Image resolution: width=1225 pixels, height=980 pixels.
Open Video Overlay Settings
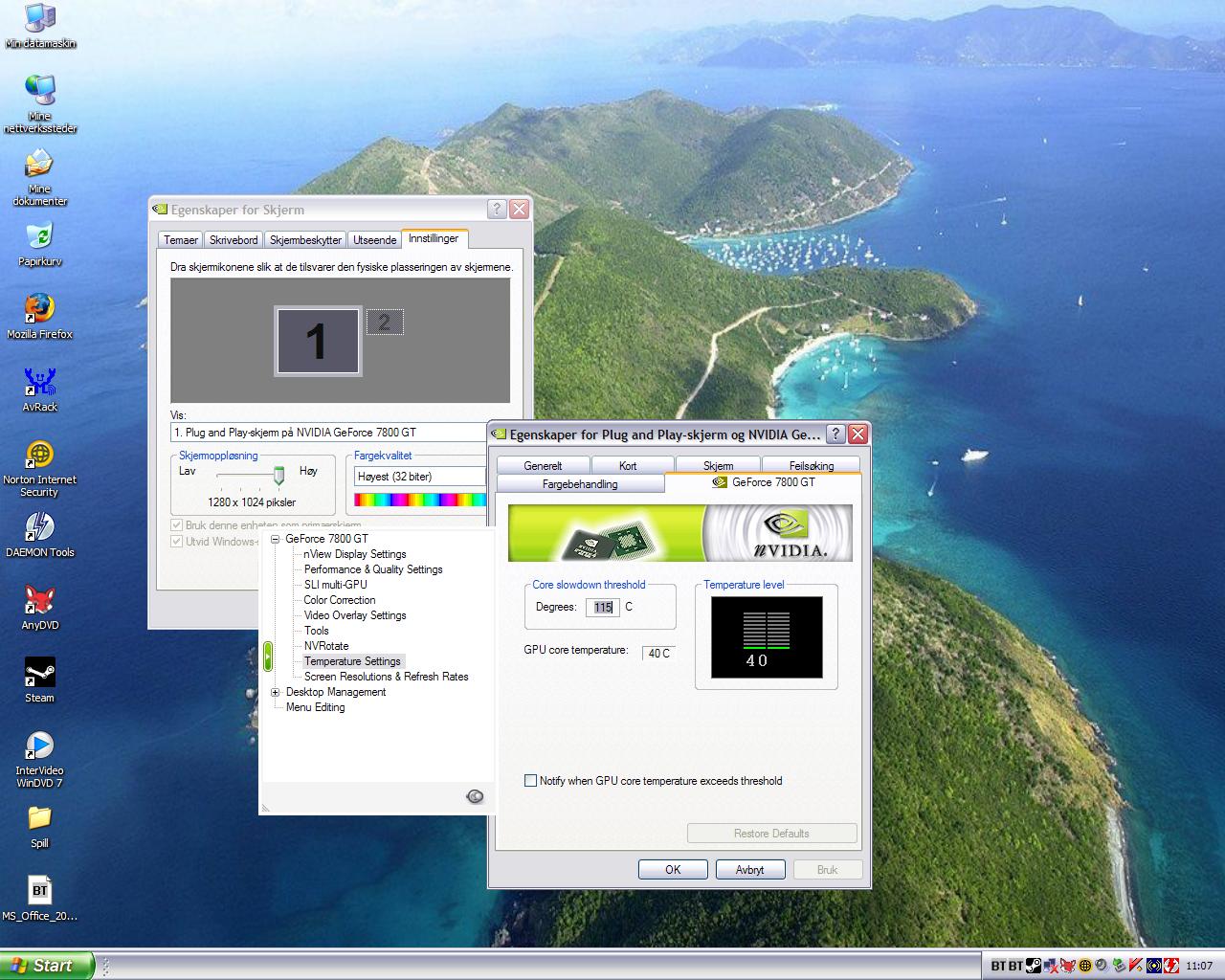pos(355,615)
